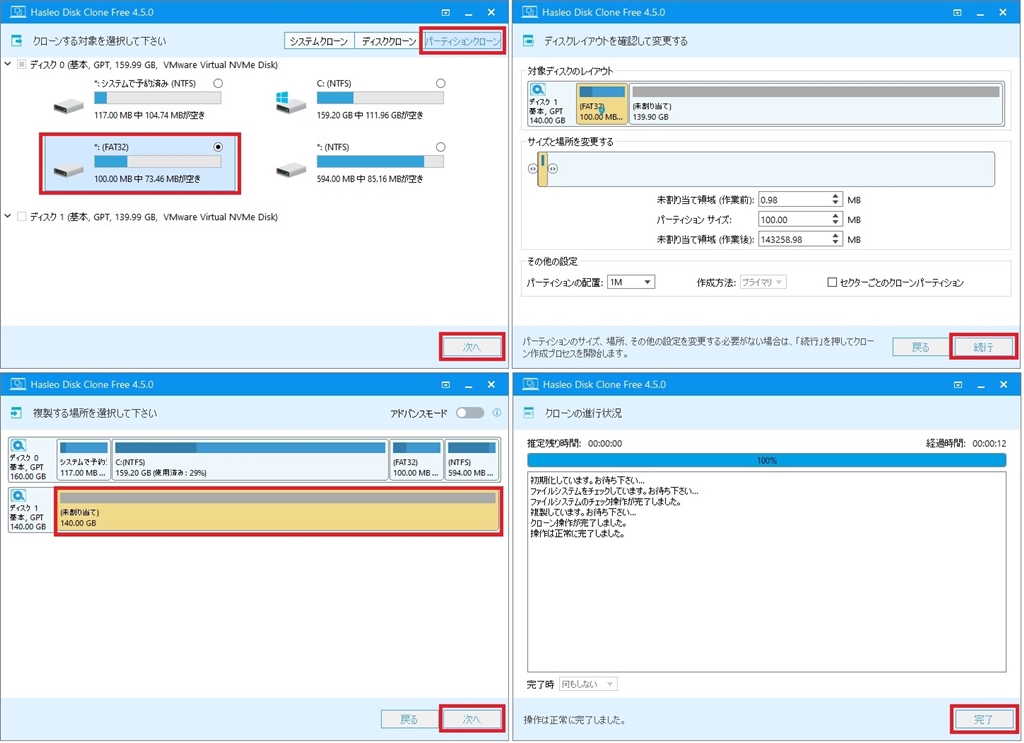Screen dimensions: 1024x743
Task: Click the left resize handle of the partition slider
Action: click(x=532, y=169)
